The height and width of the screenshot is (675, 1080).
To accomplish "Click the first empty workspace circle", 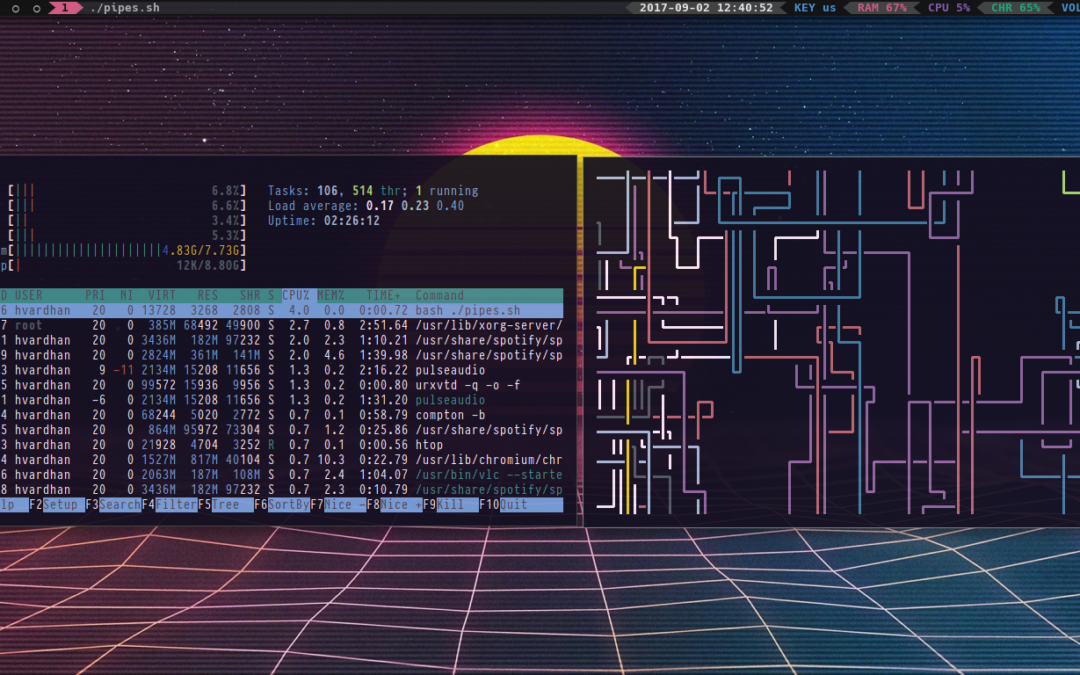I will point(15,8).
